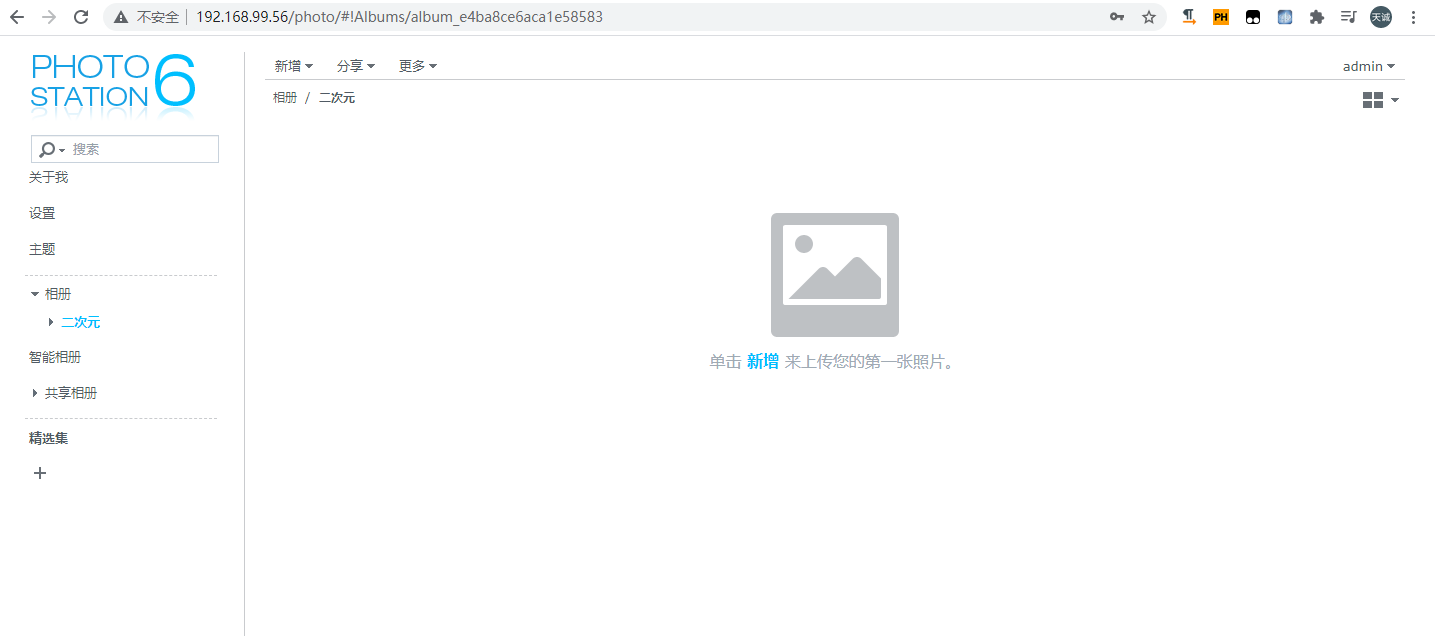Open the admin user dropdown
Screen dimensions: 1435x636
(1368, 66)
